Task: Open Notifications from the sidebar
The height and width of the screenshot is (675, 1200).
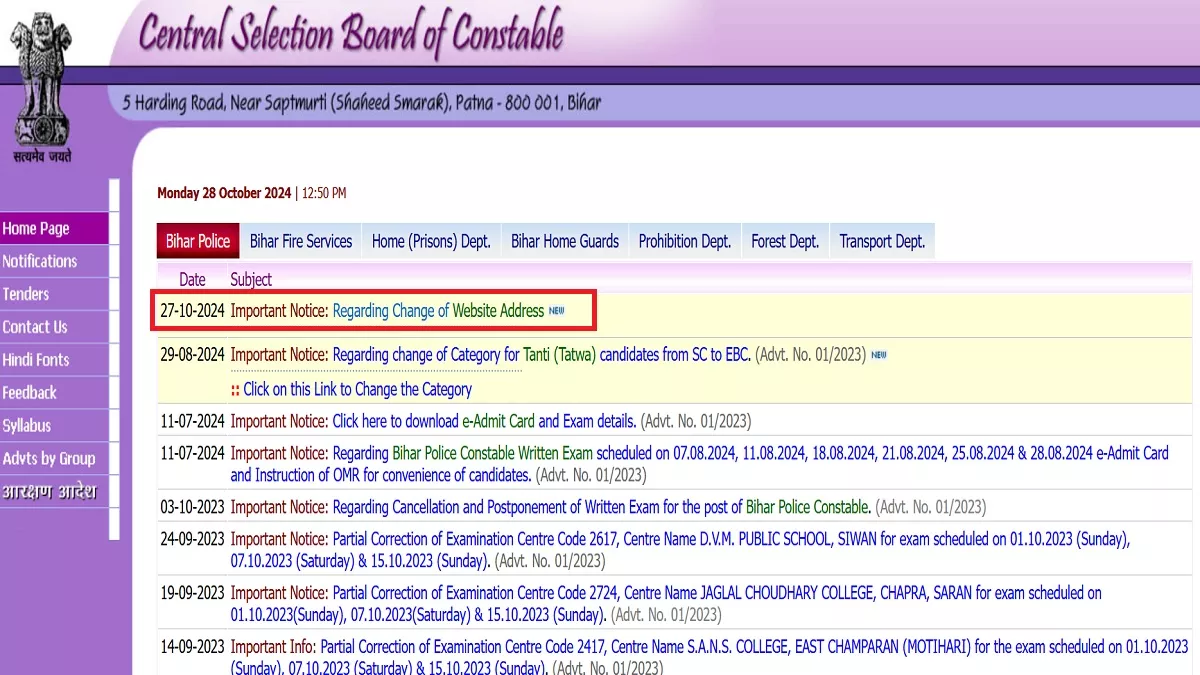Action: [40, 261]
